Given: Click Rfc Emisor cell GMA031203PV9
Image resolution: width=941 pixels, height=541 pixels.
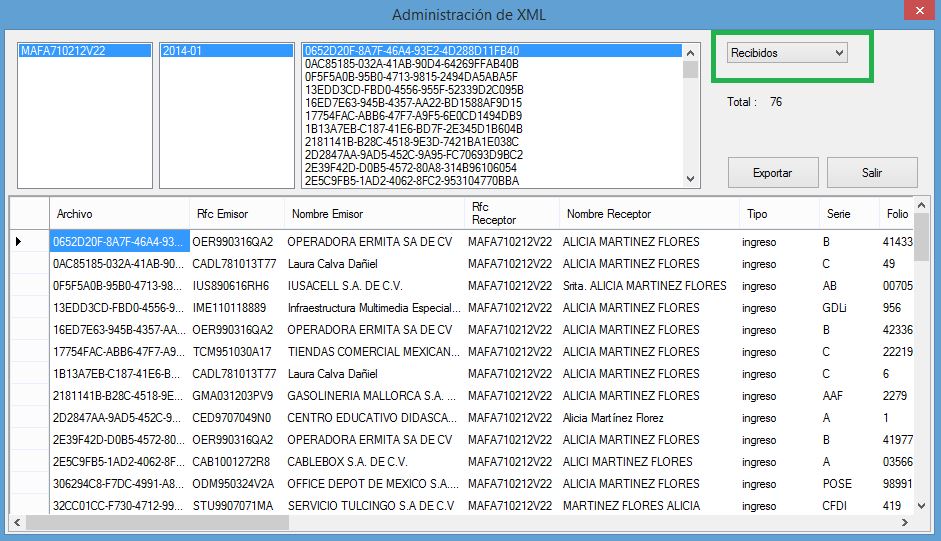Looking at the screenshot, I should click(x=237, y=396).
